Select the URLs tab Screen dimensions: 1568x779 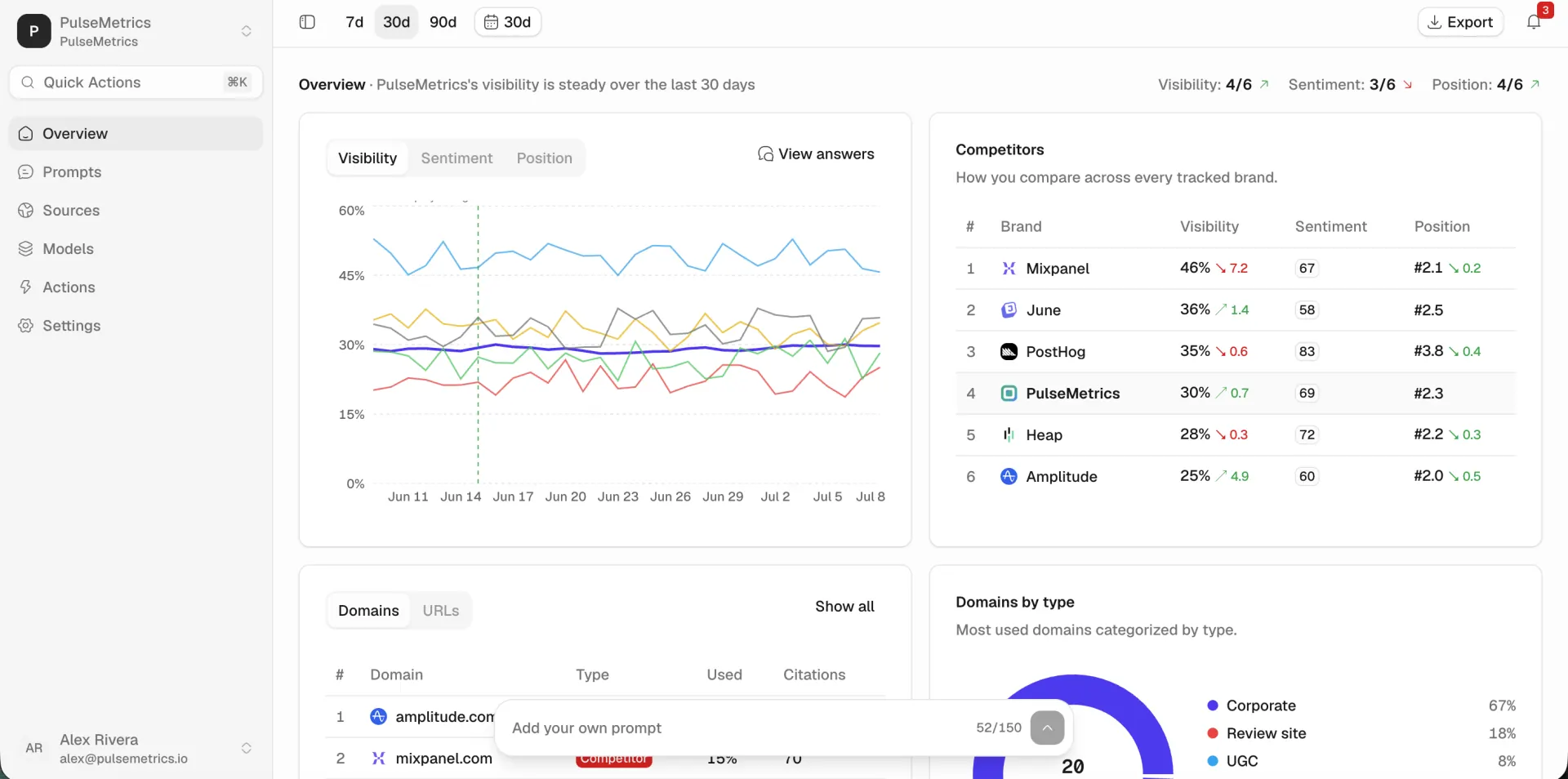(x=441, y=611)
